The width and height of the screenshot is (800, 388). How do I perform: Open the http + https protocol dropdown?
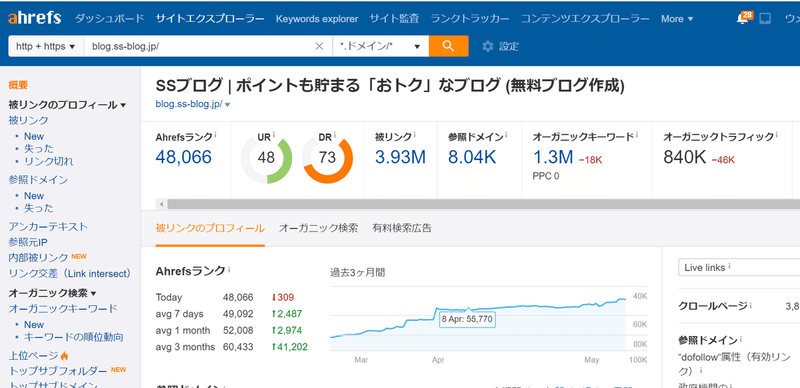point(46,46)
